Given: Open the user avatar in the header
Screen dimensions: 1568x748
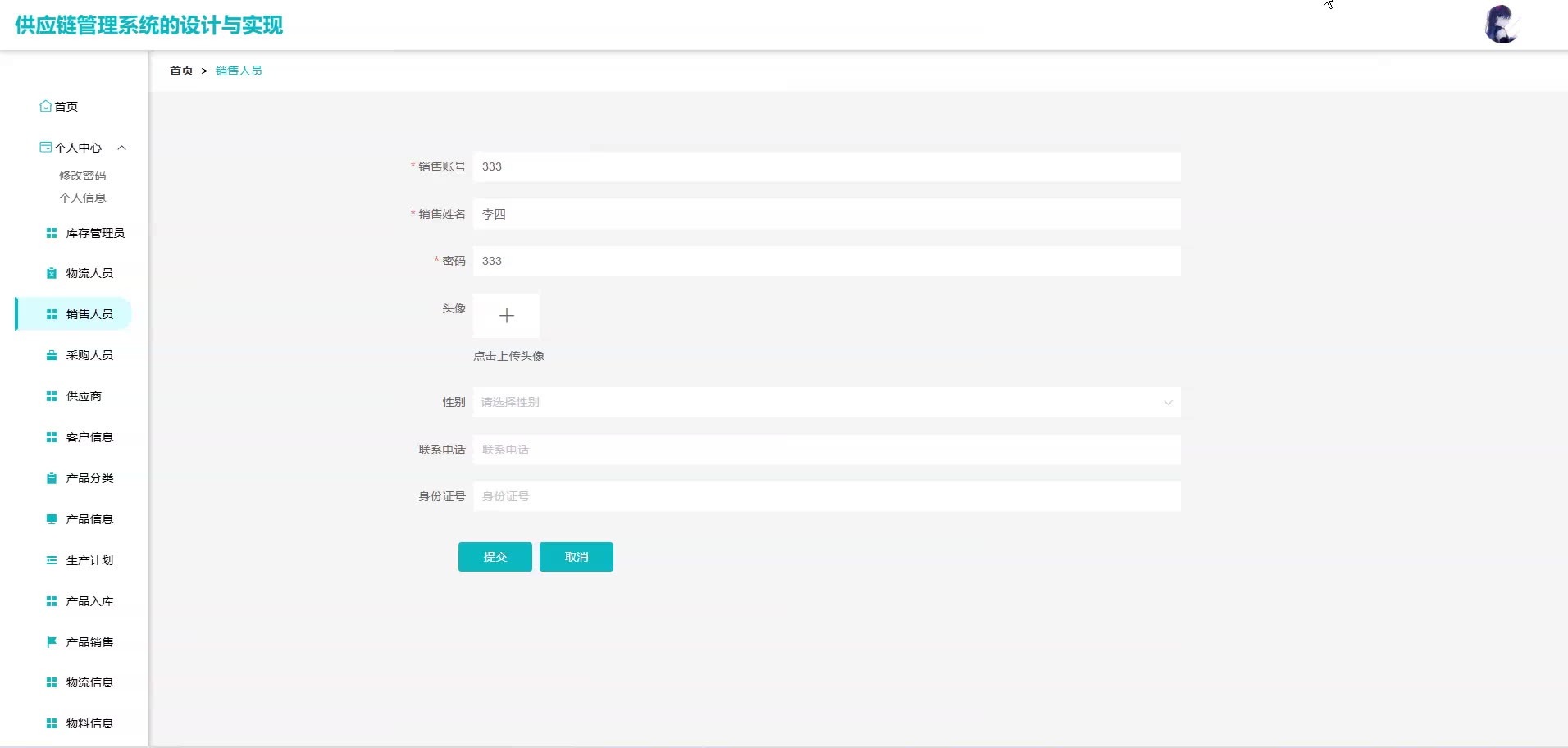Looking at the screenshot, I should coord(1502,25).
